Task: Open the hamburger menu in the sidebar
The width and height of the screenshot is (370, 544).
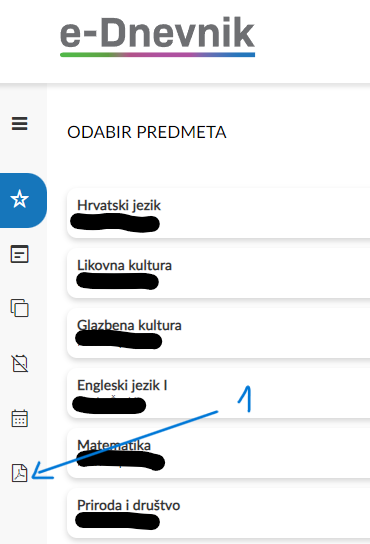Action: [x=19, y=124]
